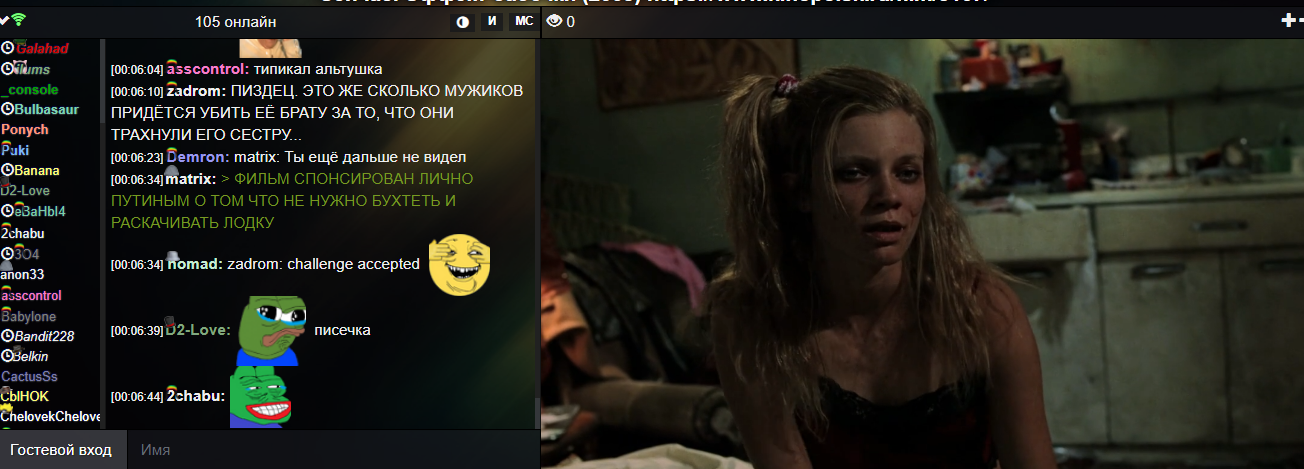Viewport: 1304px width, 469px height.
Task: Toggle the user list via "105 онлайн"
Action: point(236,22)
